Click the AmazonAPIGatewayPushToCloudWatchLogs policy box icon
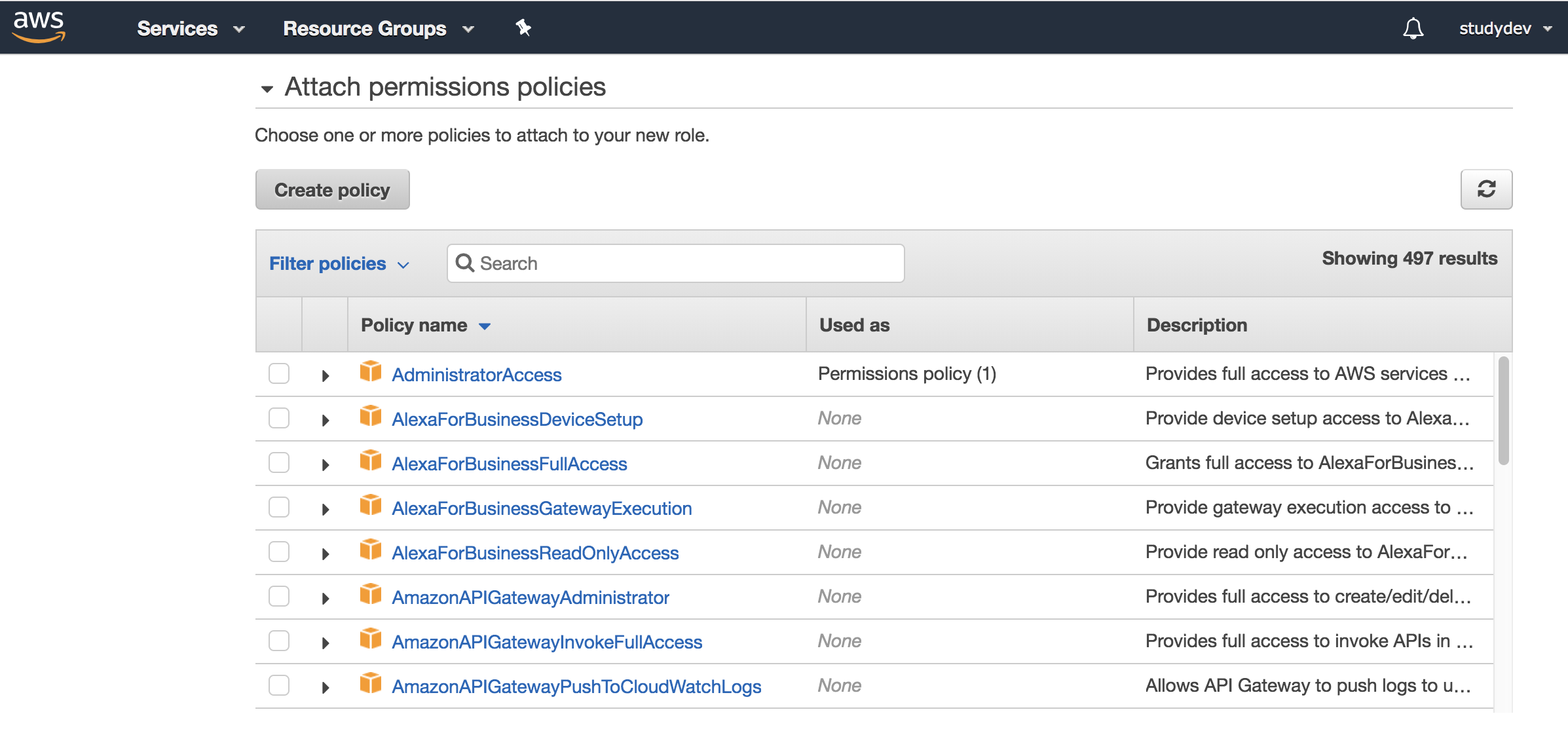 (371, 683)
